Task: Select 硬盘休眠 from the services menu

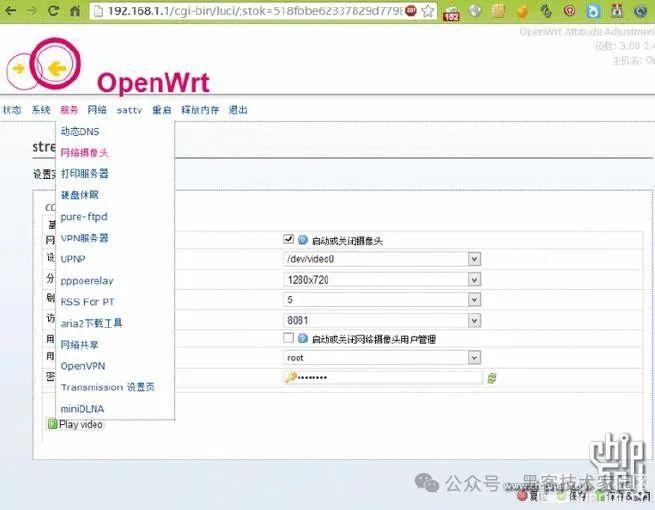Action: coord(79,195)
